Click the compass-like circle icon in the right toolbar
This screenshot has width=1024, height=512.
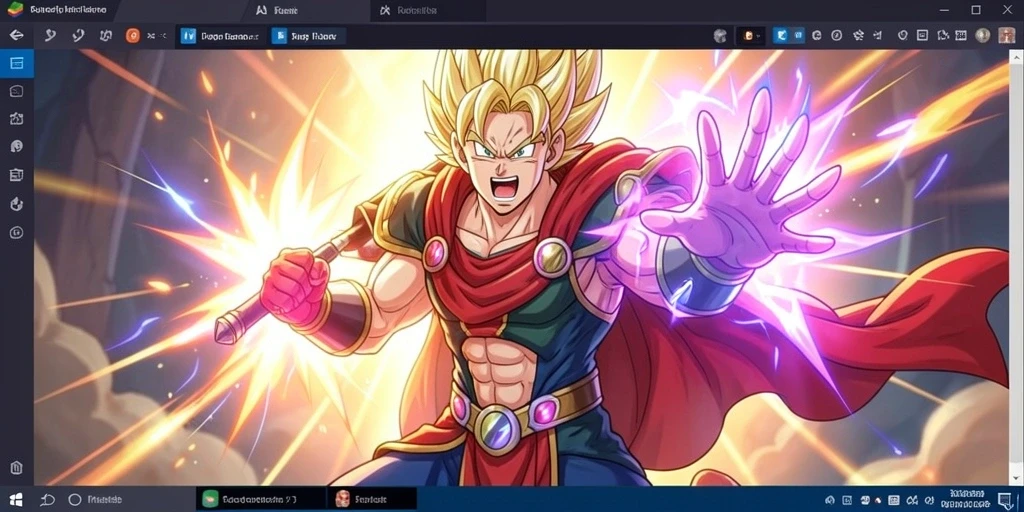(x=837, y=35)
